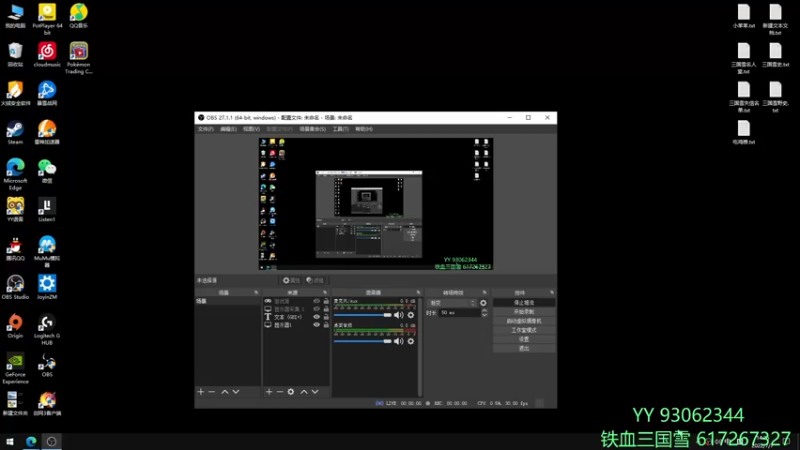The height and width of the screenshot is (450, 800).
Task: Move the selected source up
Action: pos(304,392)
